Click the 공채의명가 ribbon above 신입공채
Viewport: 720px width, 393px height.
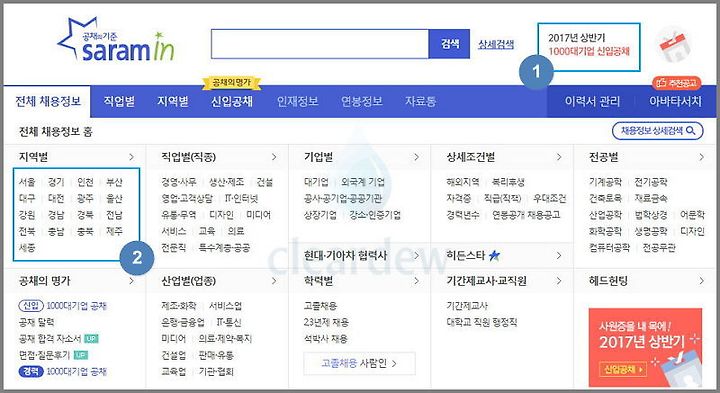point(231,83)
